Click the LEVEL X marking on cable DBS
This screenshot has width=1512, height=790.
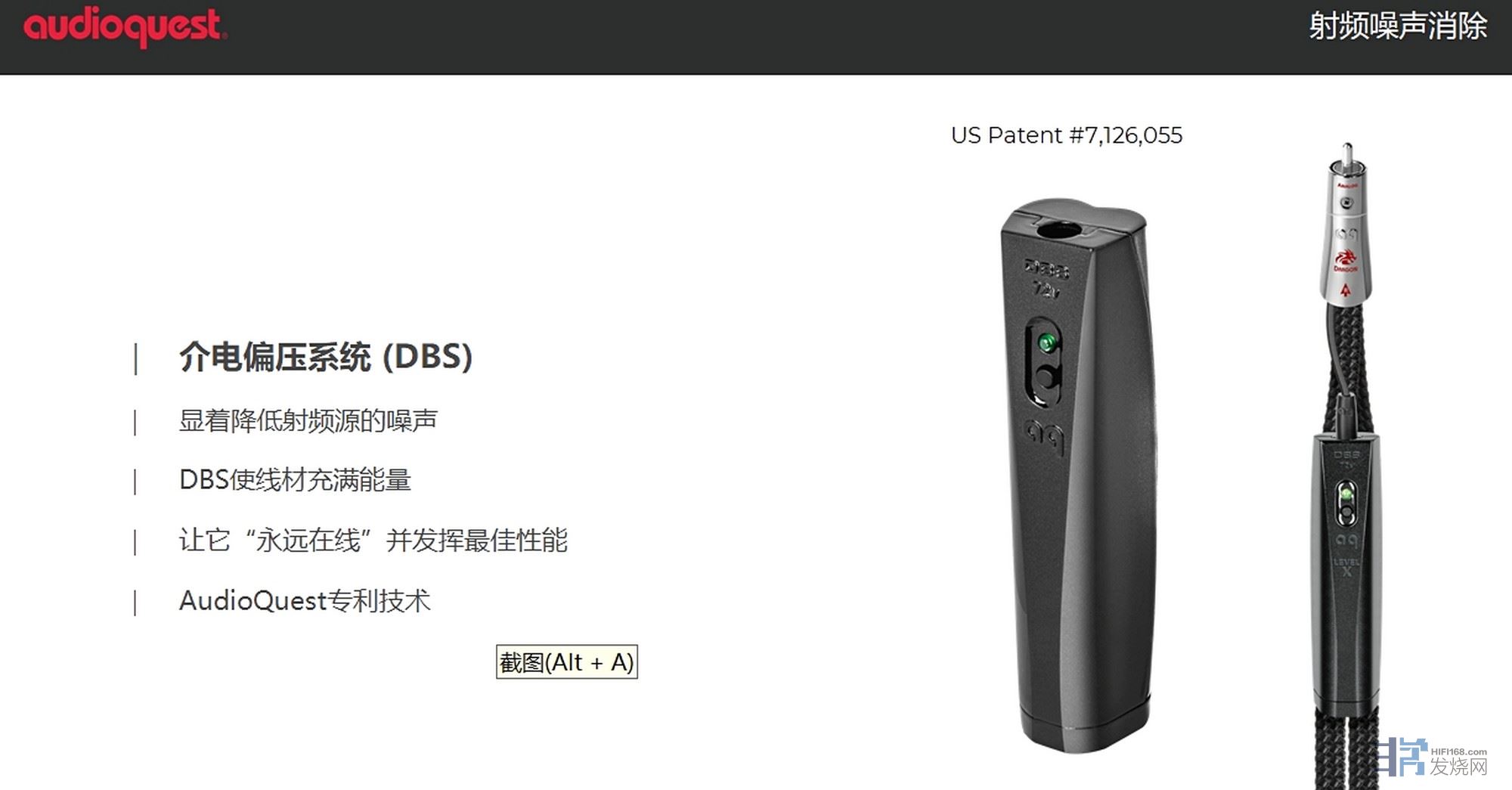tap(1346, 567)
